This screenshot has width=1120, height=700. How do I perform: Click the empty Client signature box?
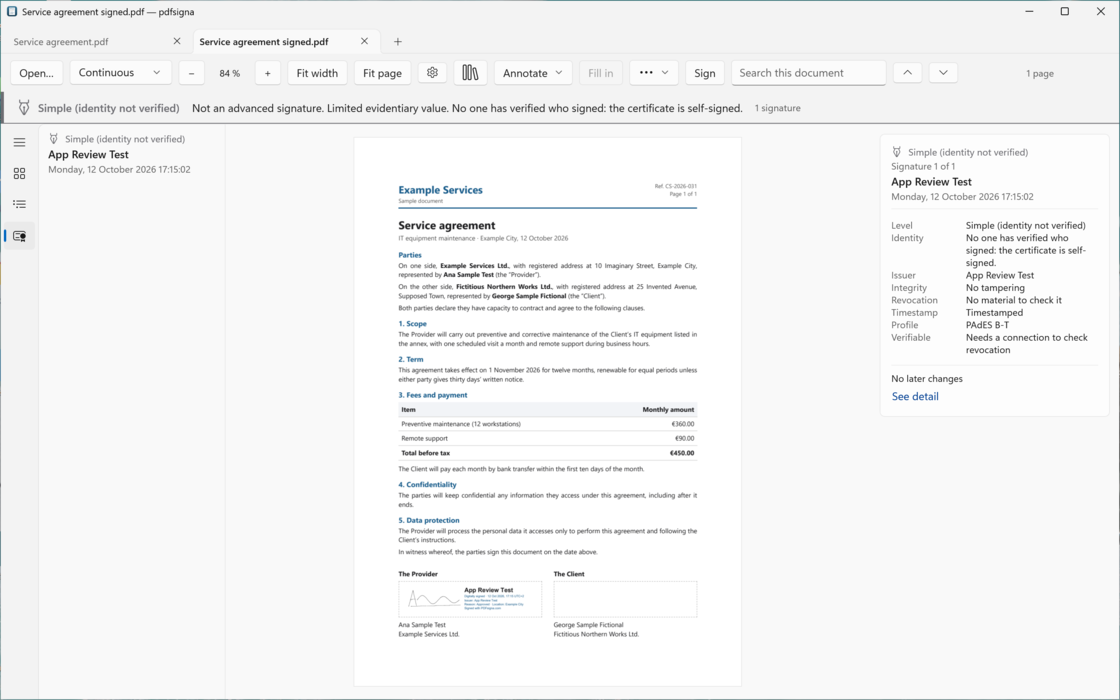point(625,599)
